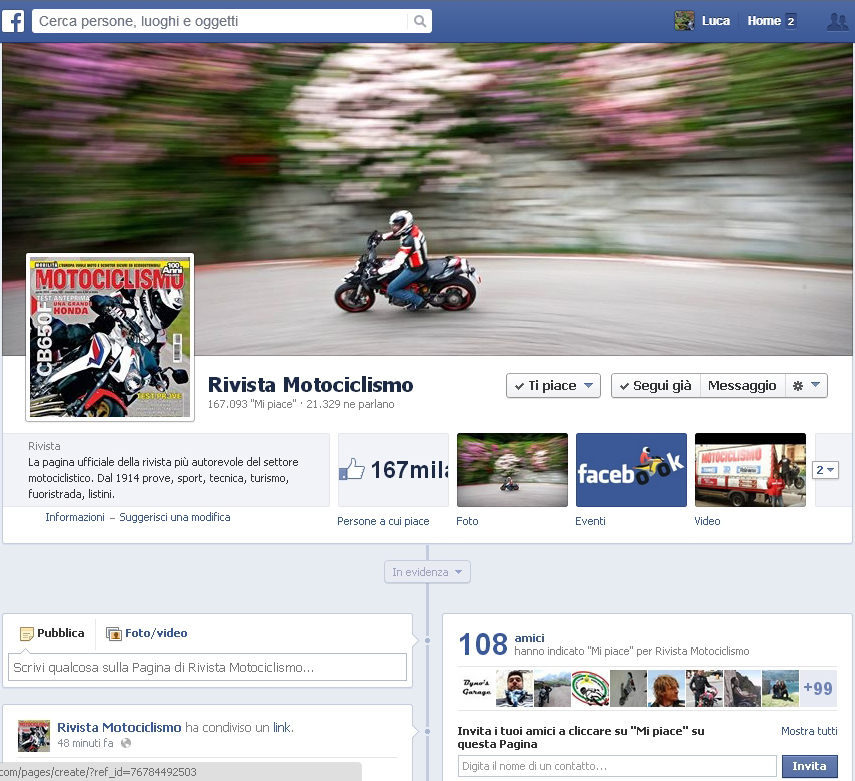Image resolution: width=855 pixels, height=781 pixels.
Task: Open the dropdown arrow beside the gear
Action: pos(816,385)
